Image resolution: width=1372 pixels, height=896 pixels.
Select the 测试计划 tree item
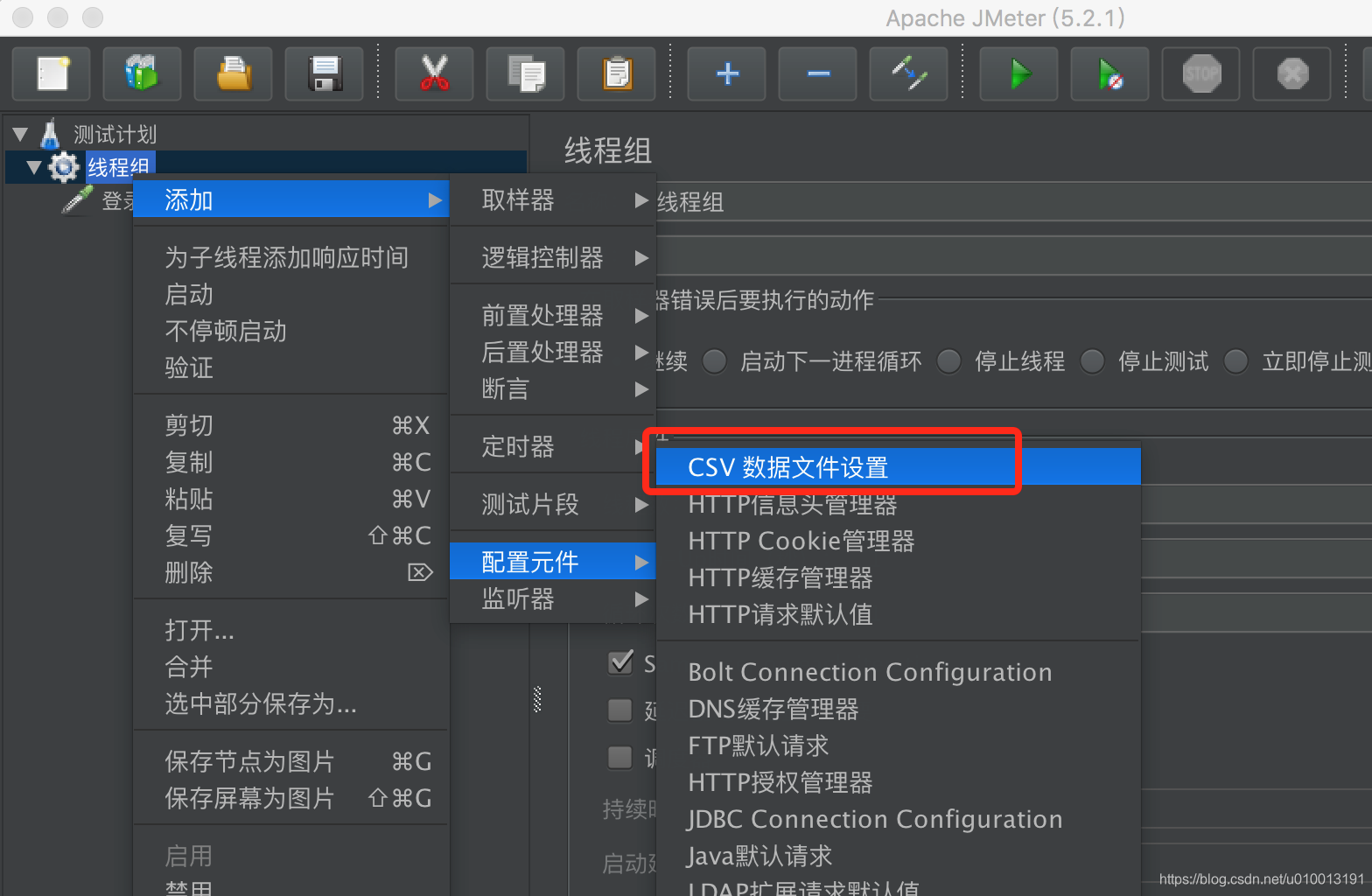(x=115, y=134)
